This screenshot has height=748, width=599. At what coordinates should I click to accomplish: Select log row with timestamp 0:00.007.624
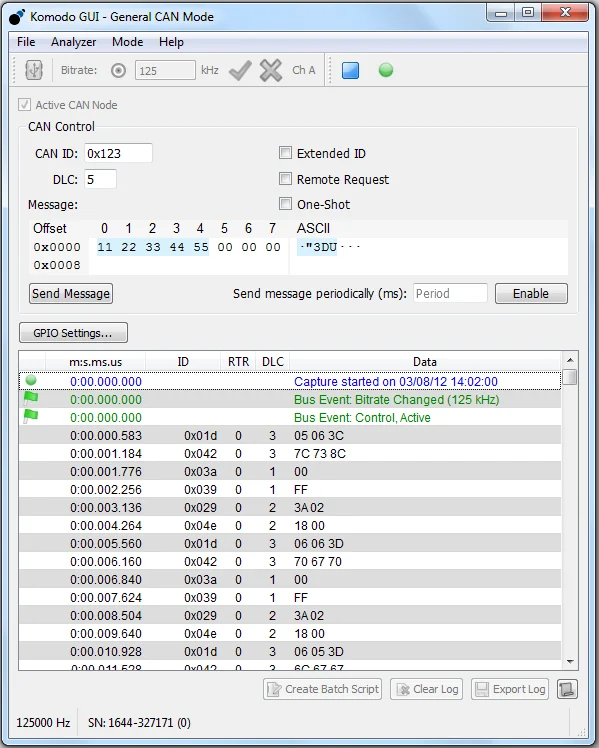(x=290, y=597)
